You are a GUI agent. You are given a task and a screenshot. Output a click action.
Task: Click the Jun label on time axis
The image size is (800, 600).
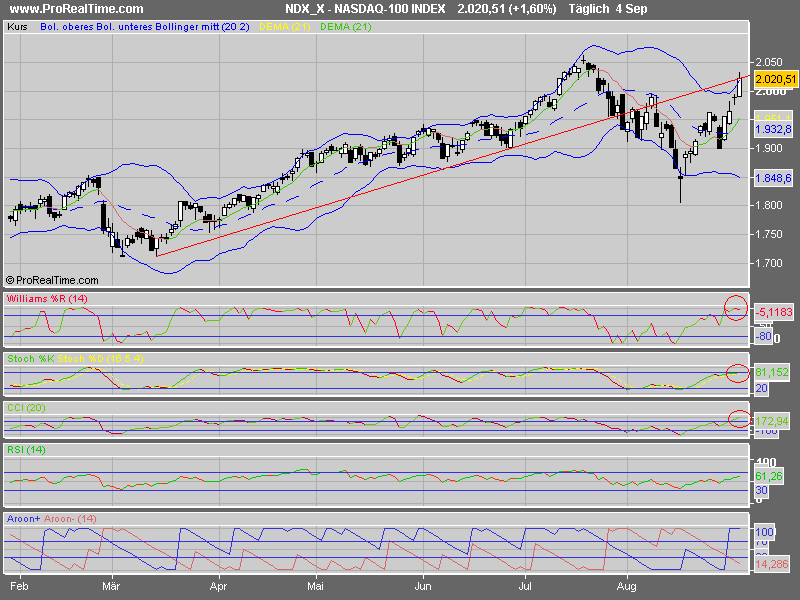(x=423, y=586)
